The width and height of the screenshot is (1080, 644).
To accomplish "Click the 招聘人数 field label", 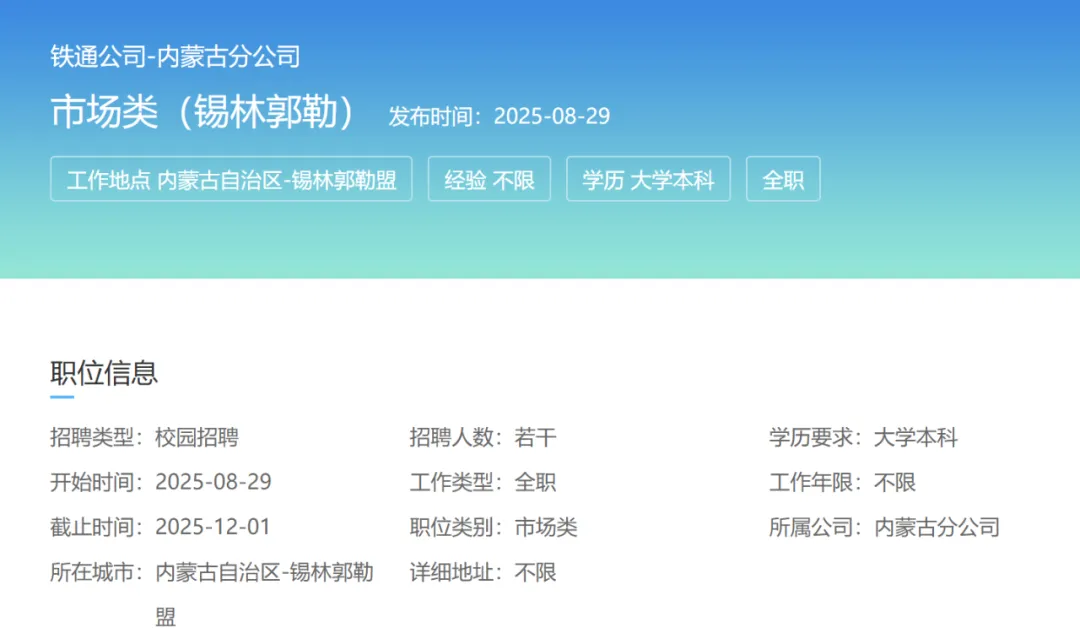I will 455,437.
